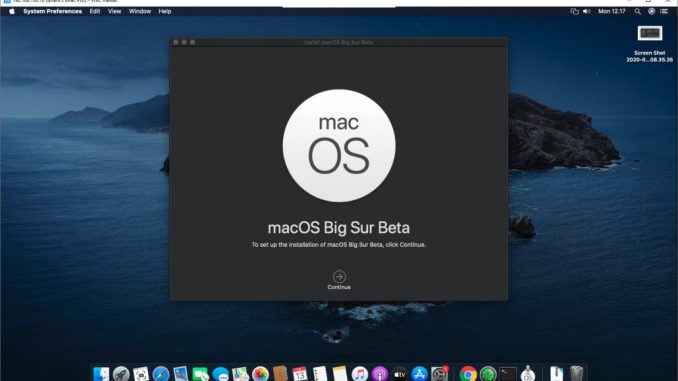Launch Photos from the Dock

coord(260,374)
